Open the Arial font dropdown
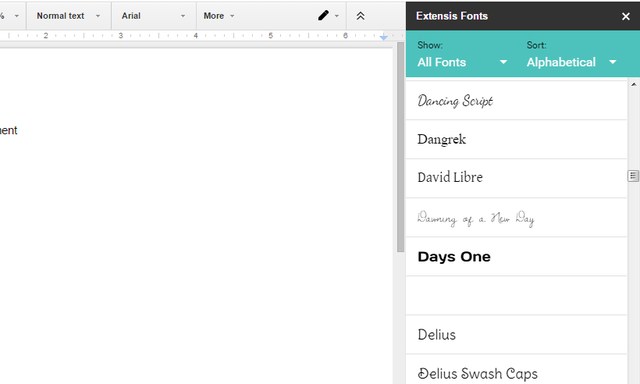640x384 pixels. (x=153, y=16)
